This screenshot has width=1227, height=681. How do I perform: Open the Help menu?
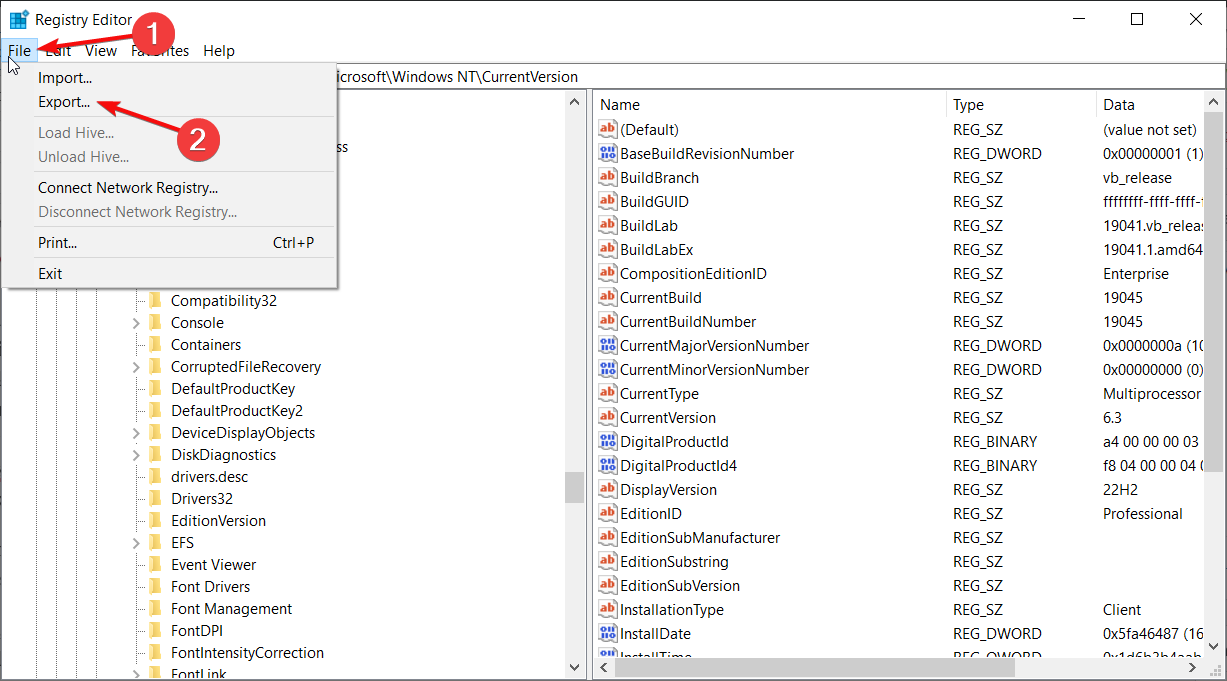[x=219, y=50]
